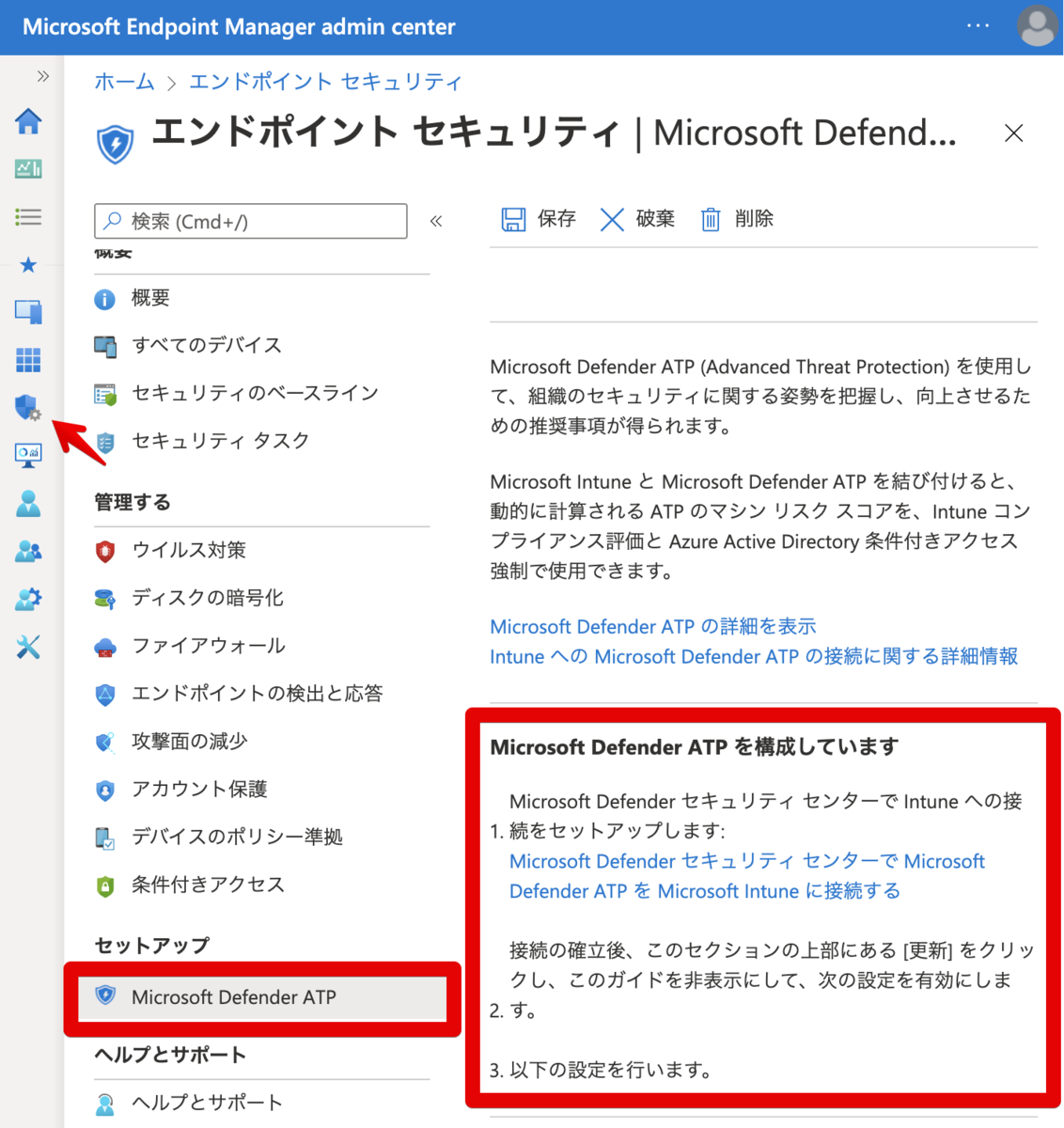
Task: Open Apps grid icon in the left rail
Action: point(28,360)
